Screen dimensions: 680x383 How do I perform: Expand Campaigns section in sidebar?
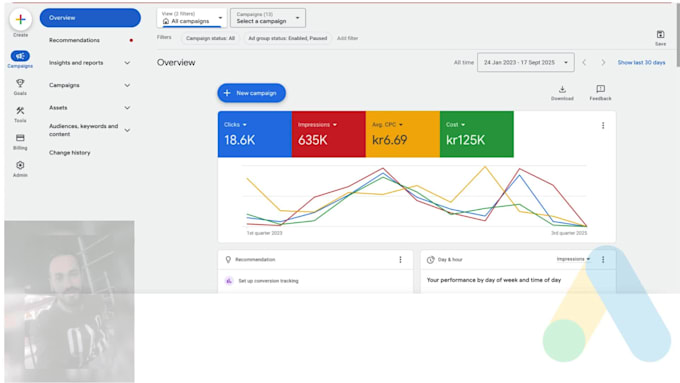click(127, 85)
